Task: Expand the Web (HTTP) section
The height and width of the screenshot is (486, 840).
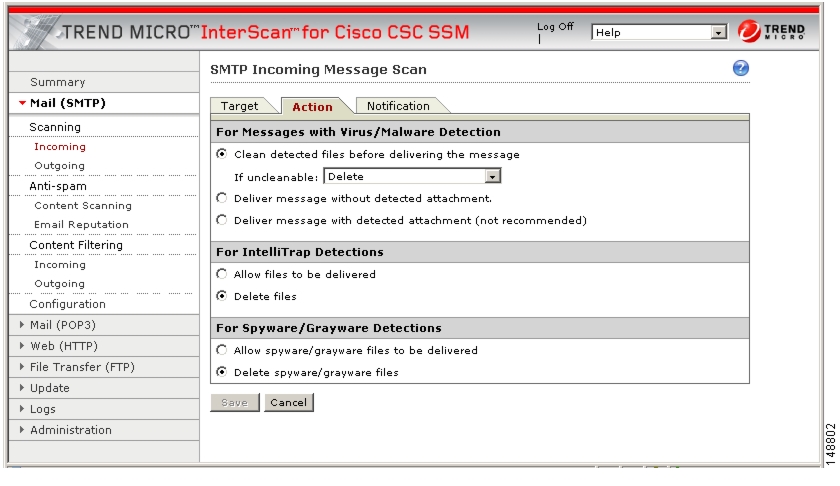Action: point(64,346)
